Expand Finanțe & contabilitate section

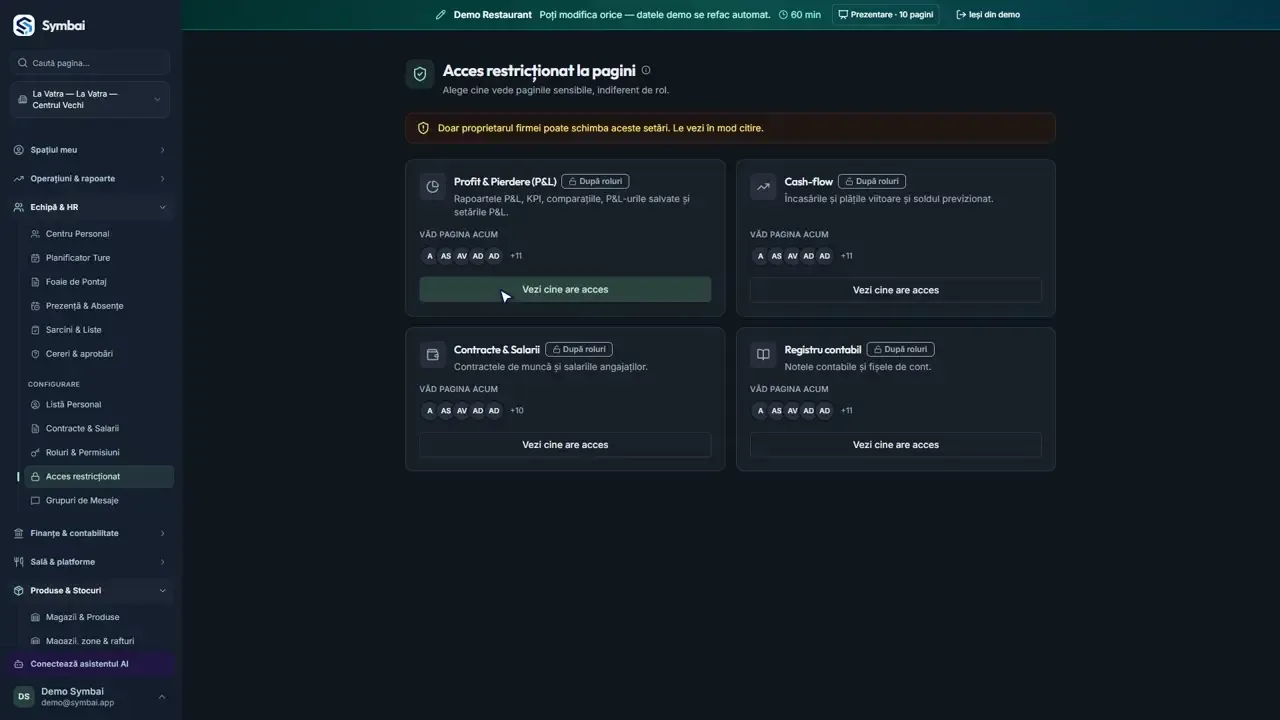(x=90, y=533)
